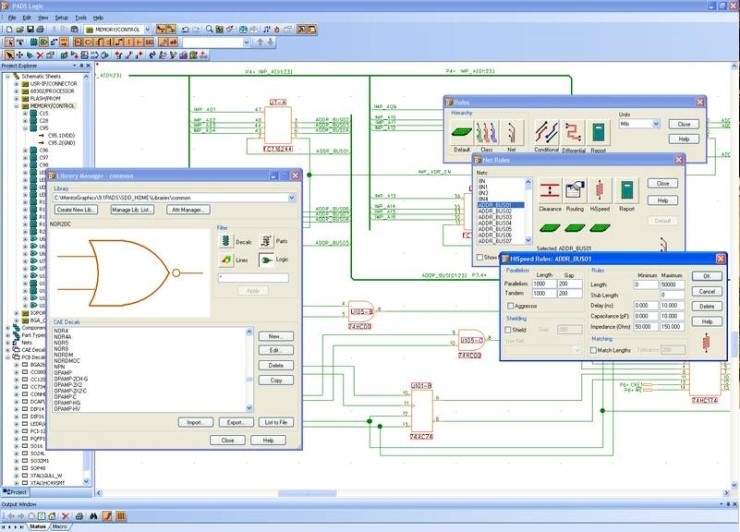740x532 pixels.
Task: Click the Print toolbar icon
Action: [x=41, y=29]
